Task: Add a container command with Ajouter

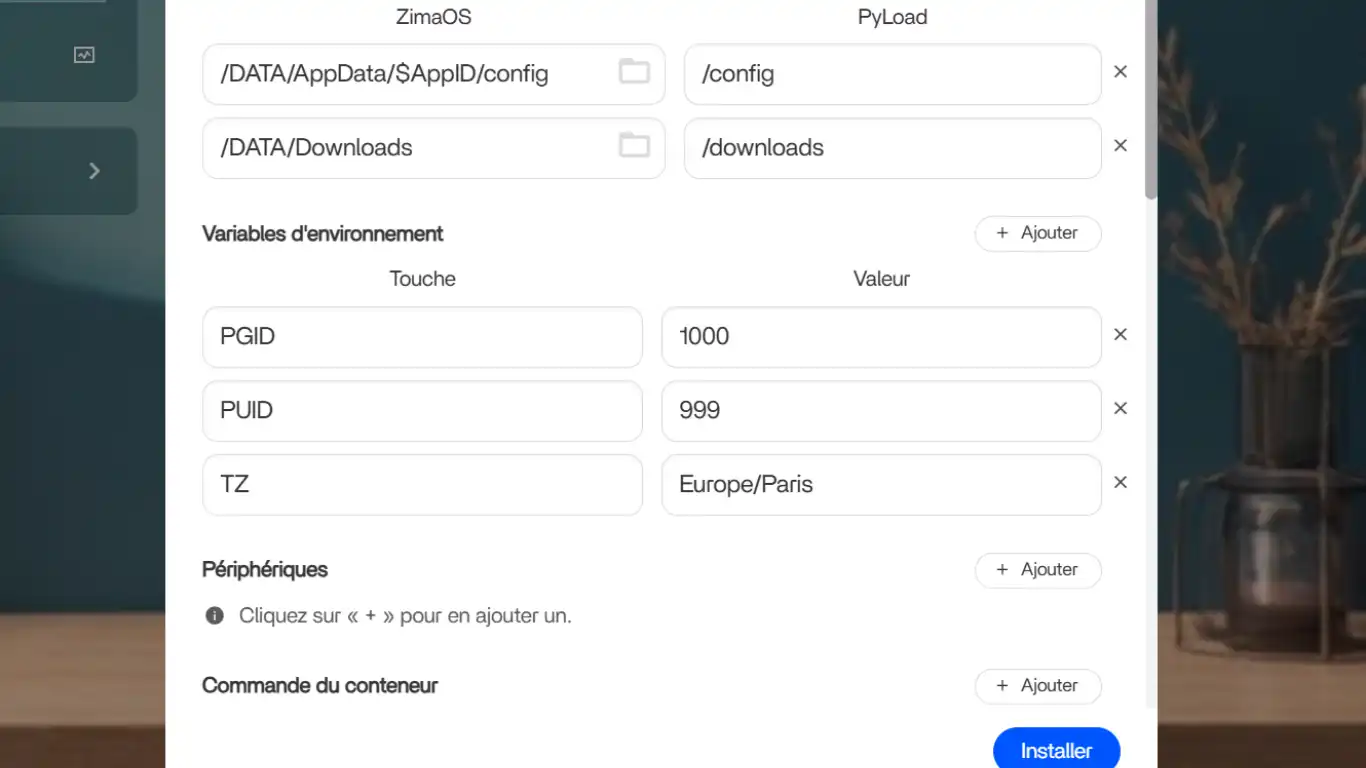Action: (x=1037, y=686)
